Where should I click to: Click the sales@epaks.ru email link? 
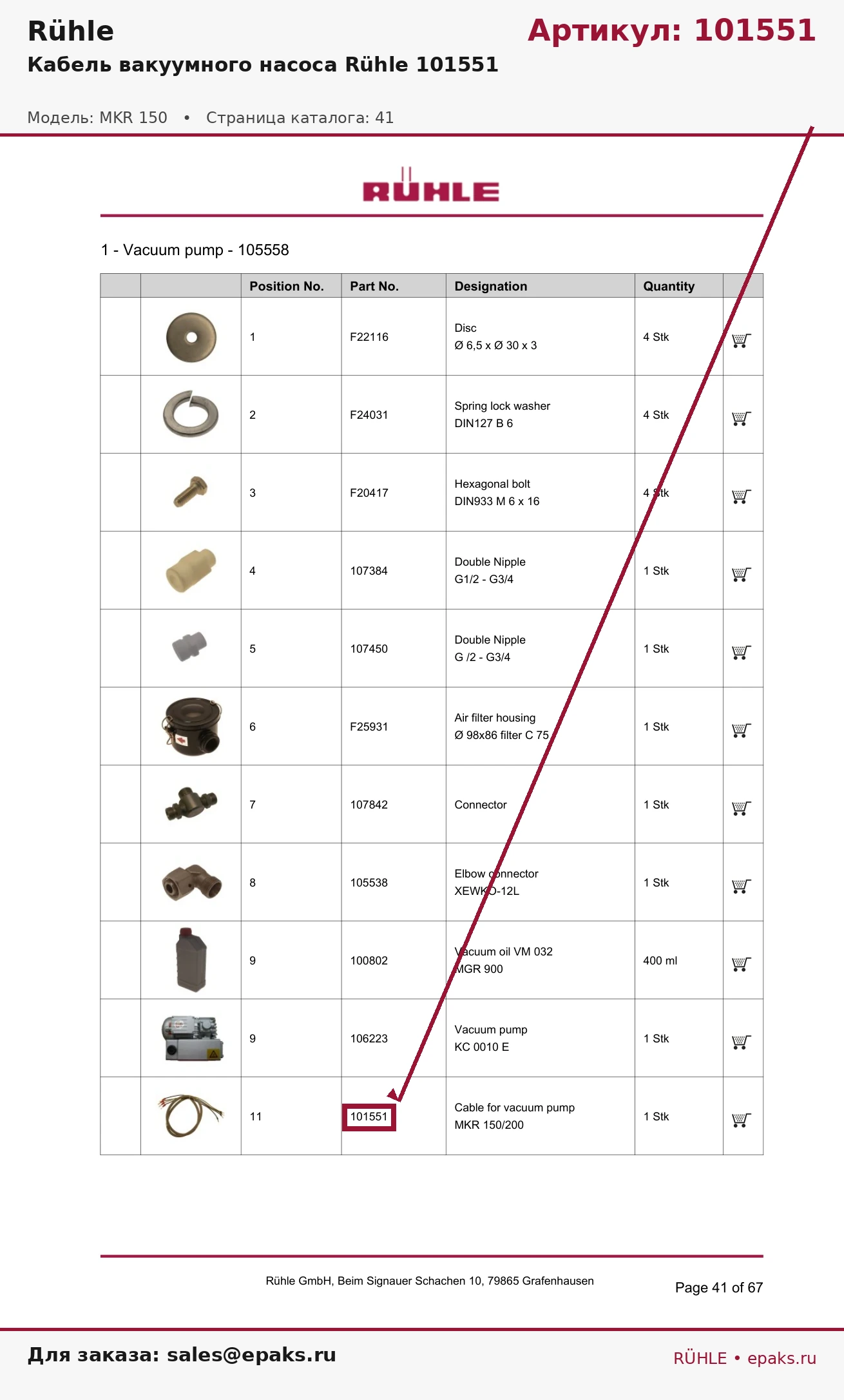pos(251,1354)
